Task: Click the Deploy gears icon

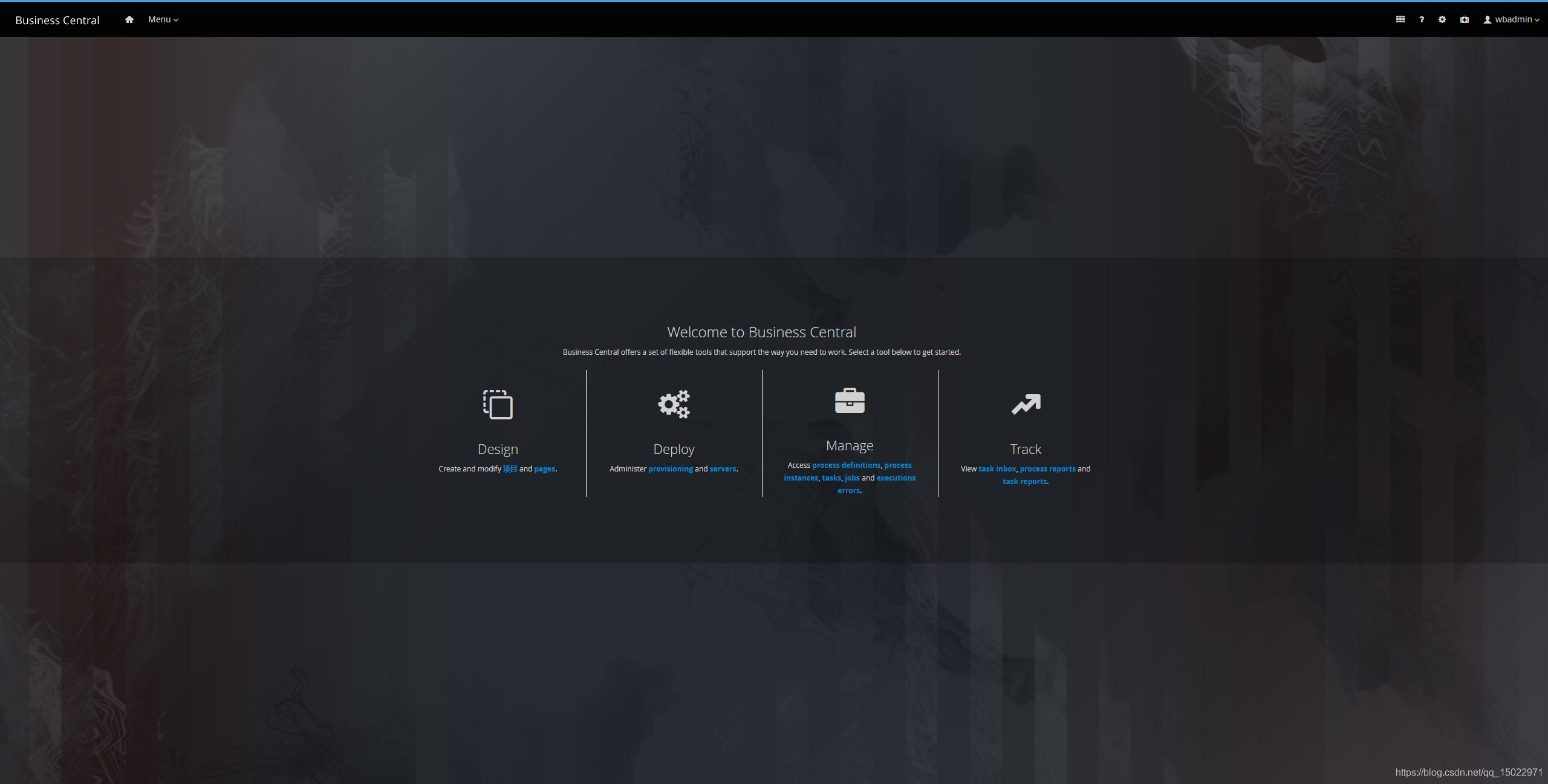Action: [674, 404]
